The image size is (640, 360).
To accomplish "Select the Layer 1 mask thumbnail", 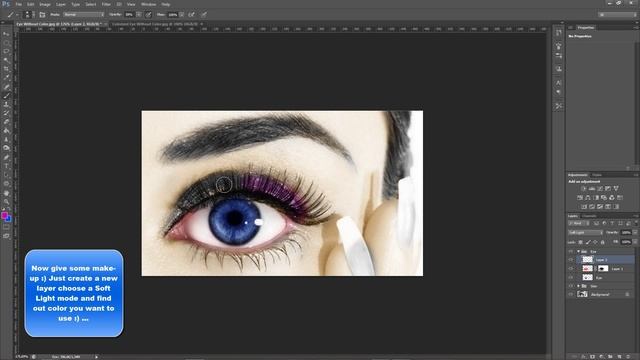I will pyautogui.click(x=603, y=269).
